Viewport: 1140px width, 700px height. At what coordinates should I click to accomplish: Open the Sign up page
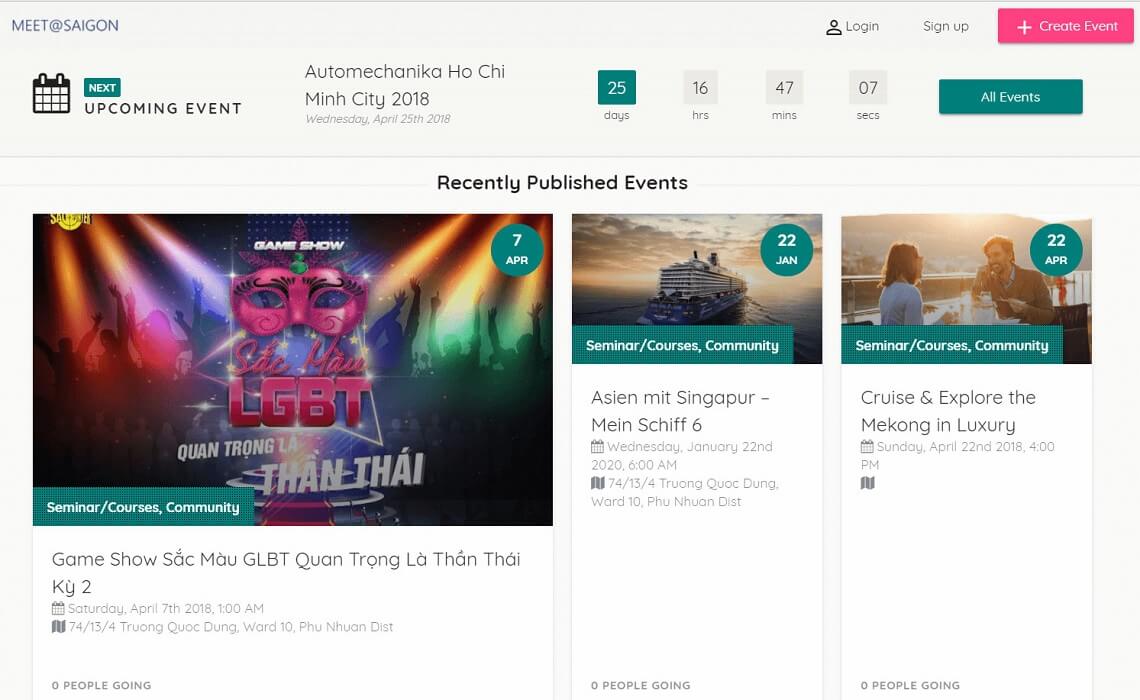pyautogui.click(x=945, y=26)
